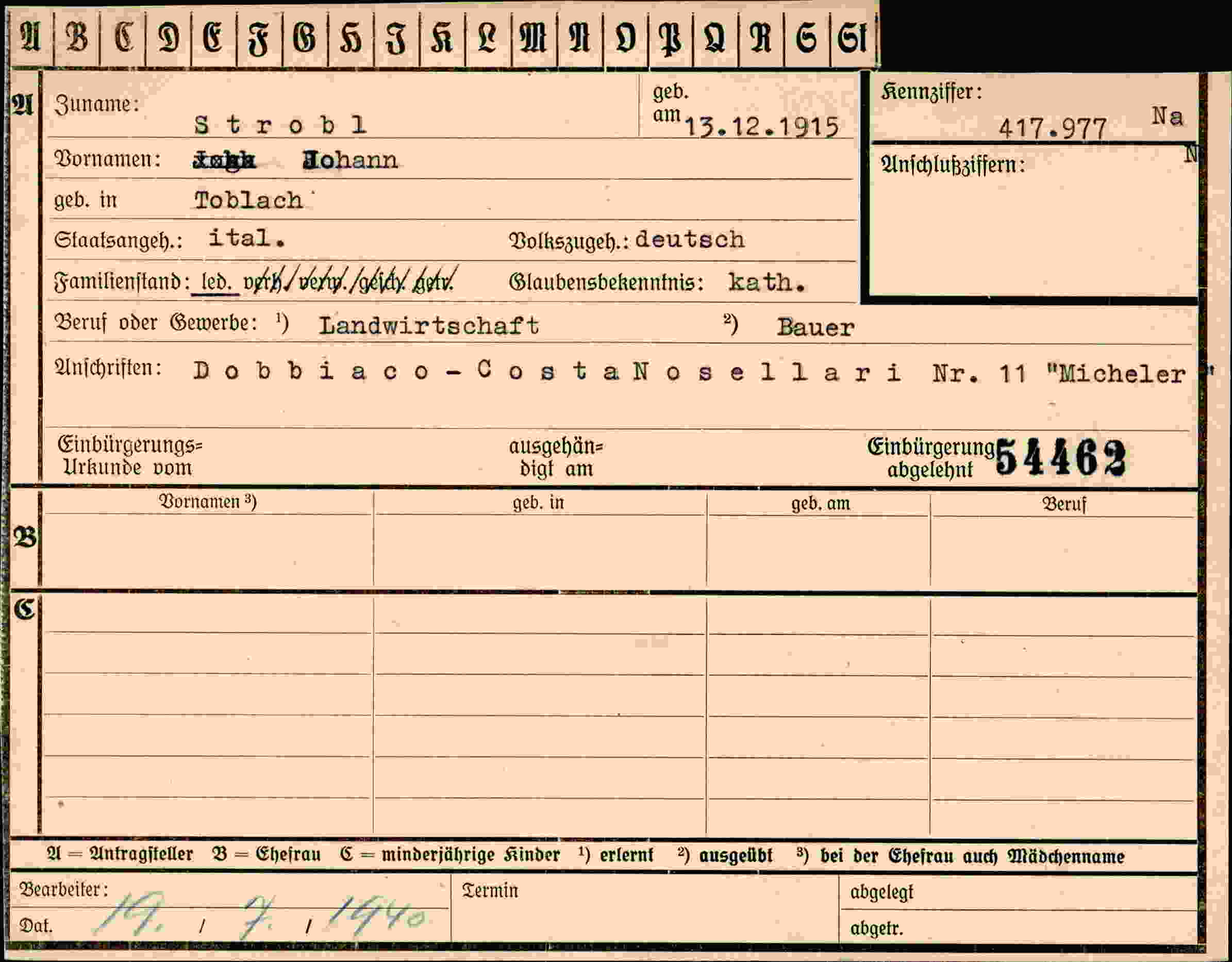The height and width of the screenshot is (962, 1232).
Task: Click 'Einbürgerung abgelehnt' label
Action: point(931,459)
